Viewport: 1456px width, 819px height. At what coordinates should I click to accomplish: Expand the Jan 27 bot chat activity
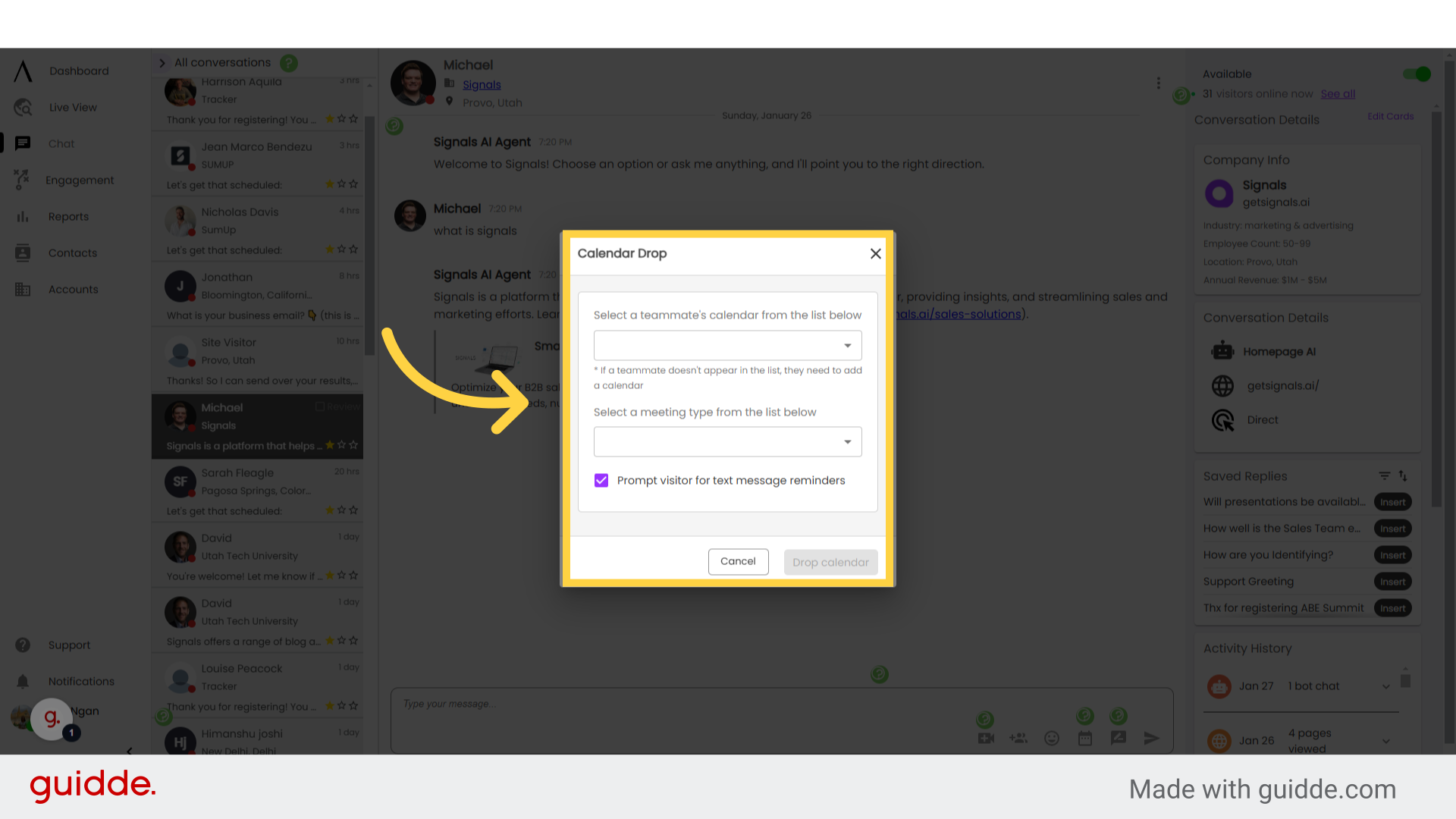1385,686
